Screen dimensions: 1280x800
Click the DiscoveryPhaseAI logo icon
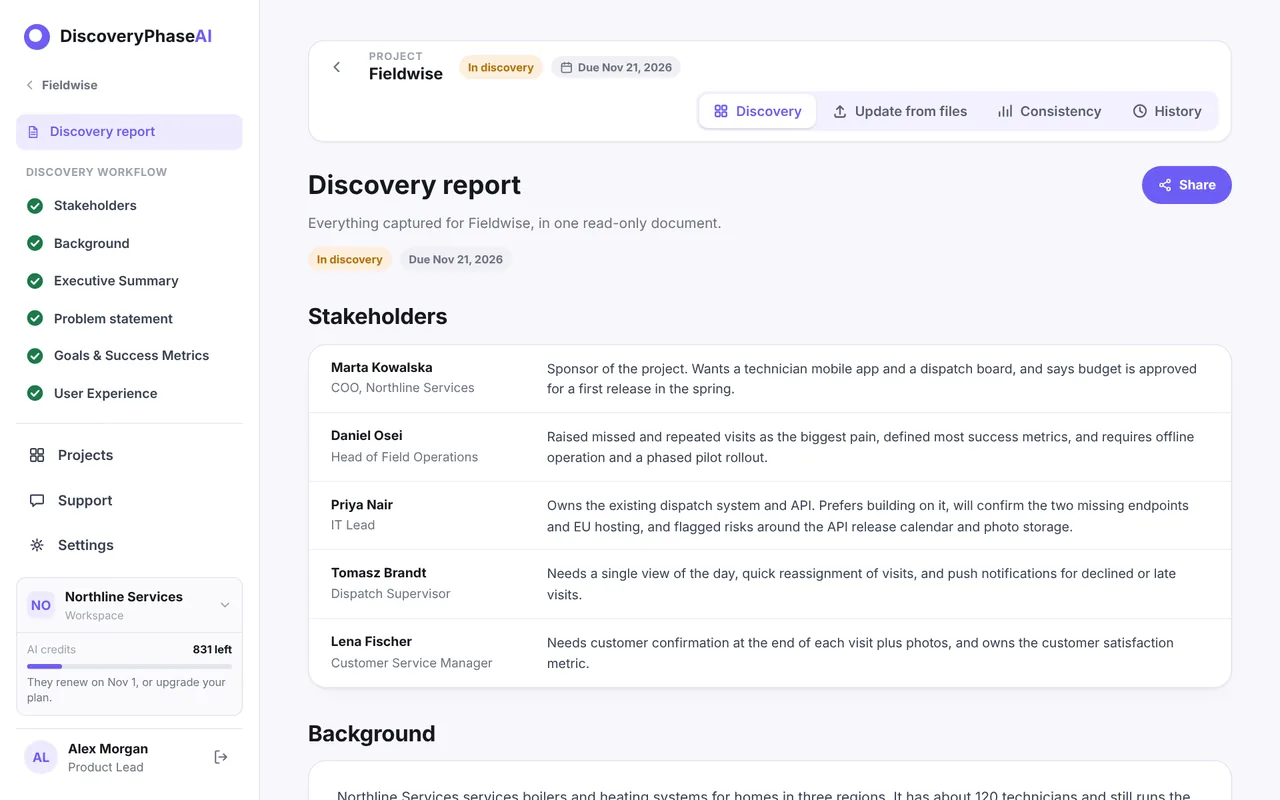click(x=37, y=37)
